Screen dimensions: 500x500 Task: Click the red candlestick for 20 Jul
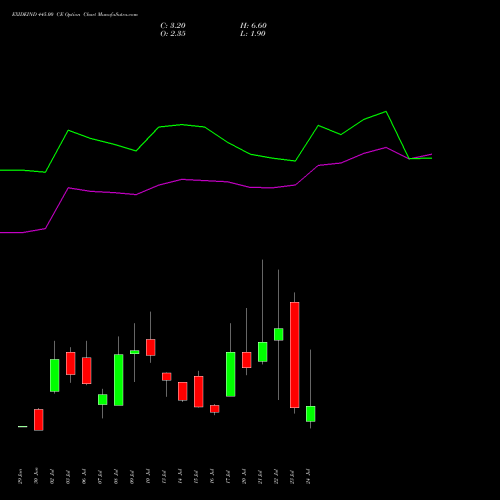click(x=247, y=360)
